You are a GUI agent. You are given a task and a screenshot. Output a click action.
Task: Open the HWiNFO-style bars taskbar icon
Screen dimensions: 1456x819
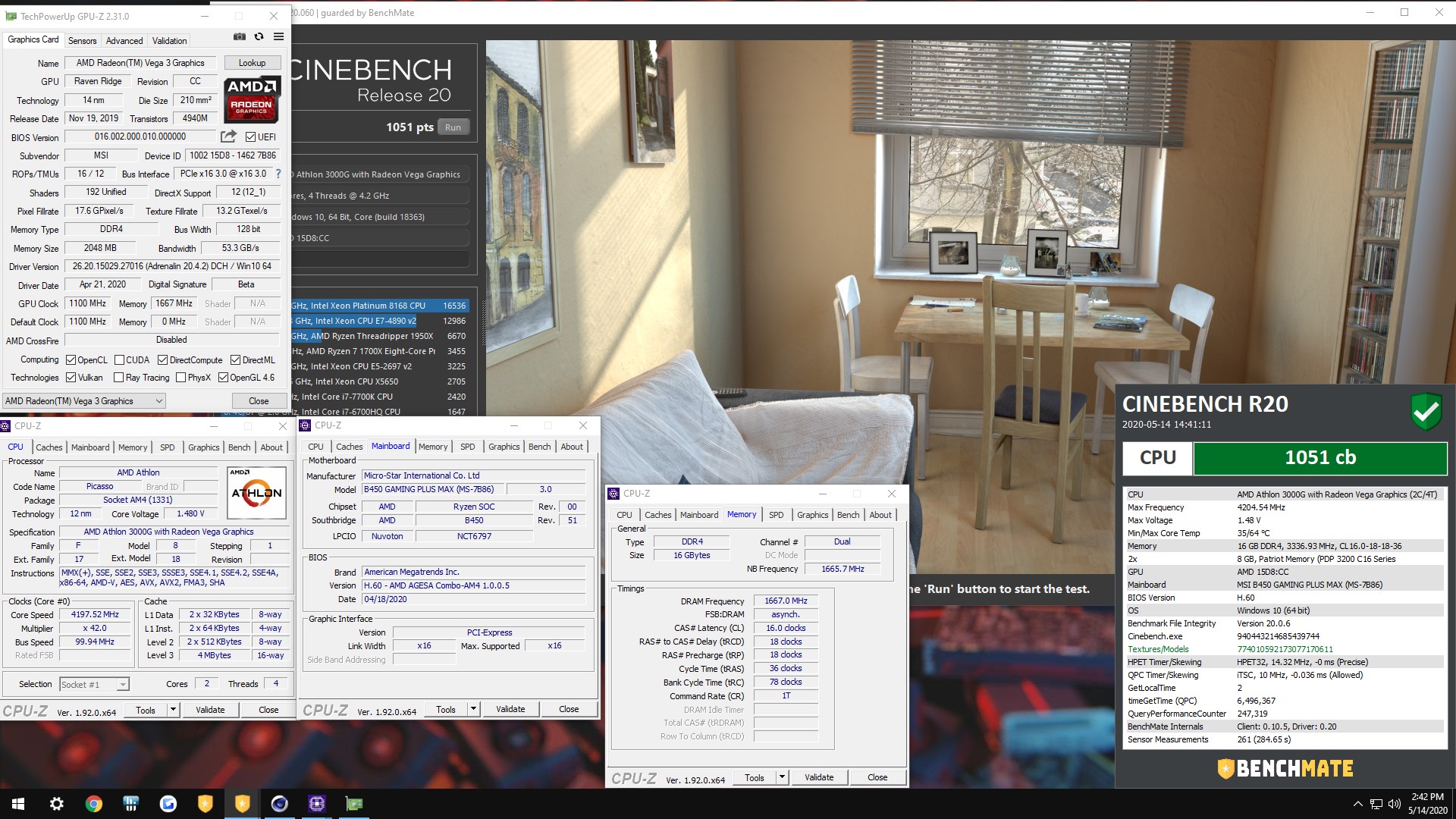point(130,804)
